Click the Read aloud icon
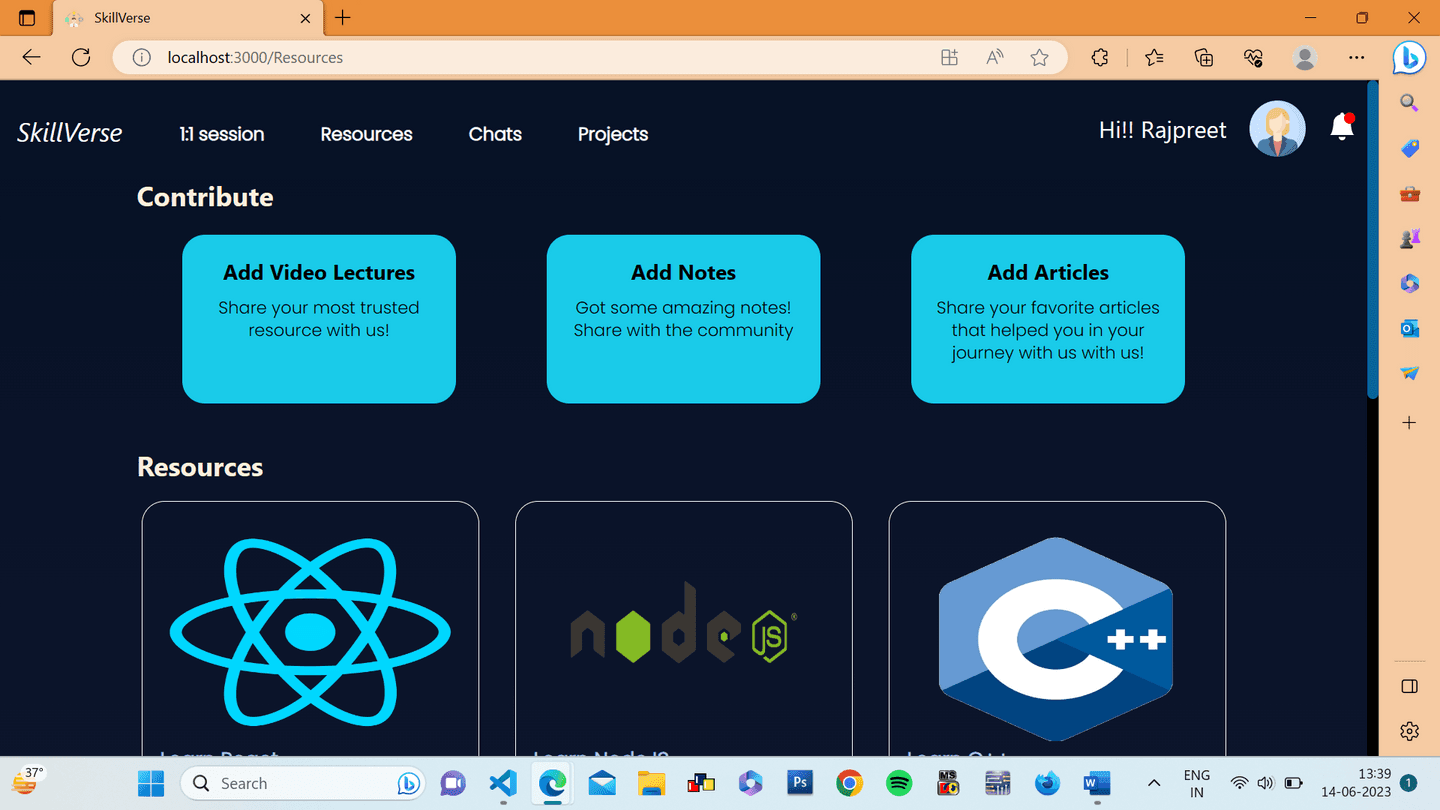 tap(994, 57)
